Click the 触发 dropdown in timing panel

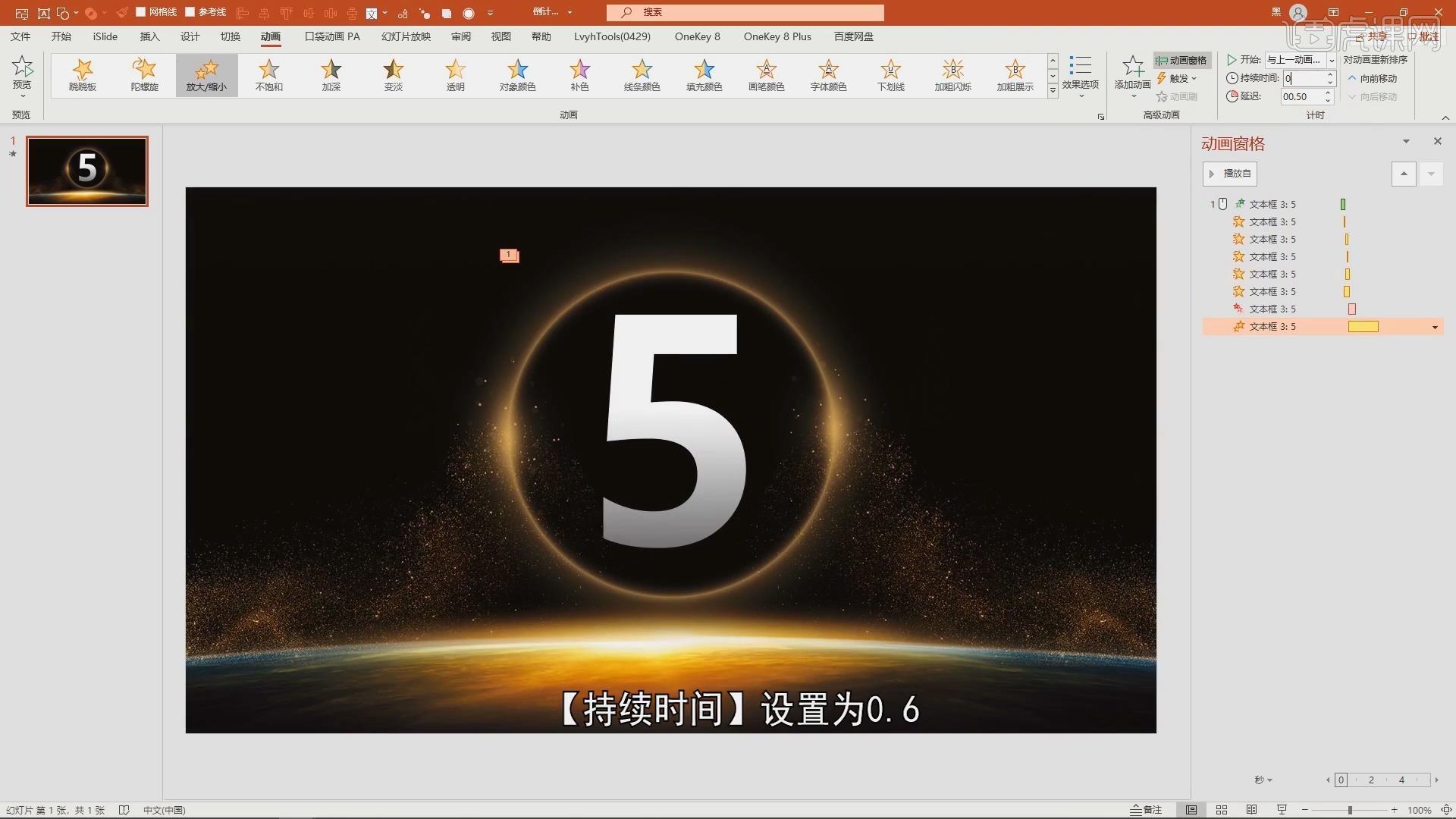(1179, 78)
